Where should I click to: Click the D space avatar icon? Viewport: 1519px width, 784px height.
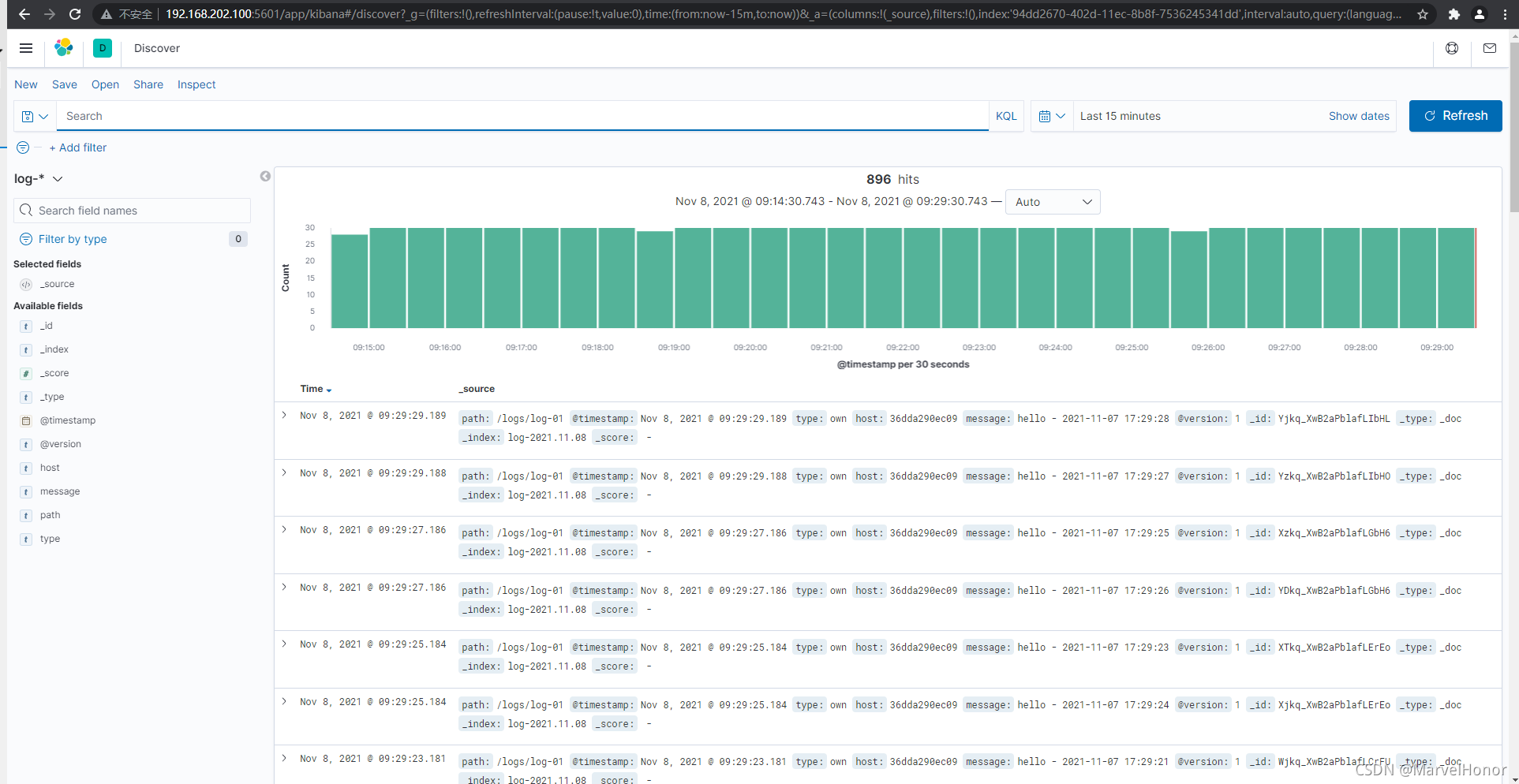coord(103,48)
